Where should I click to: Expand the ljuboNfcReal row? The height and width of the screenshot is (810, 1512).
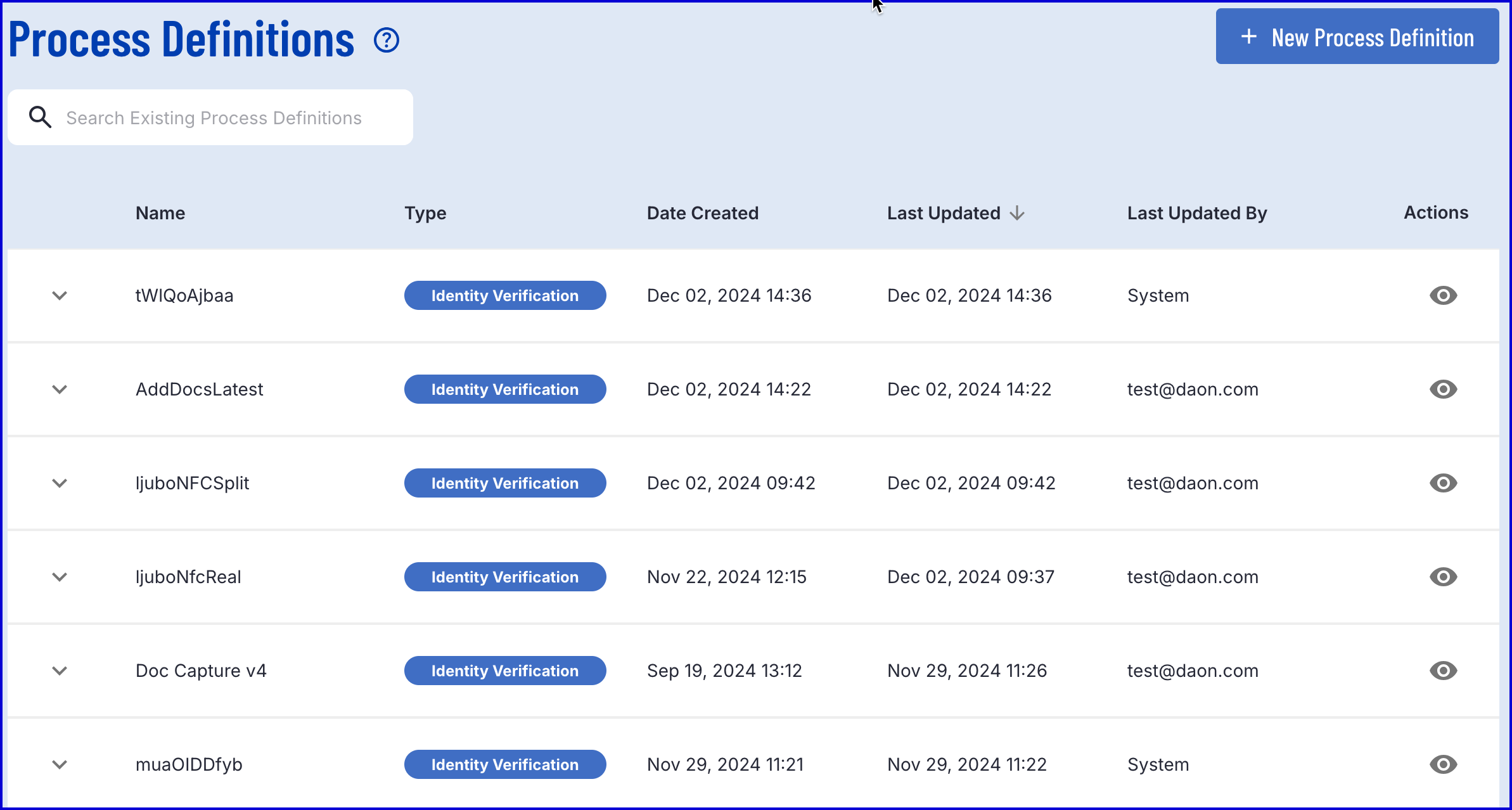click(x=60, y=577)
